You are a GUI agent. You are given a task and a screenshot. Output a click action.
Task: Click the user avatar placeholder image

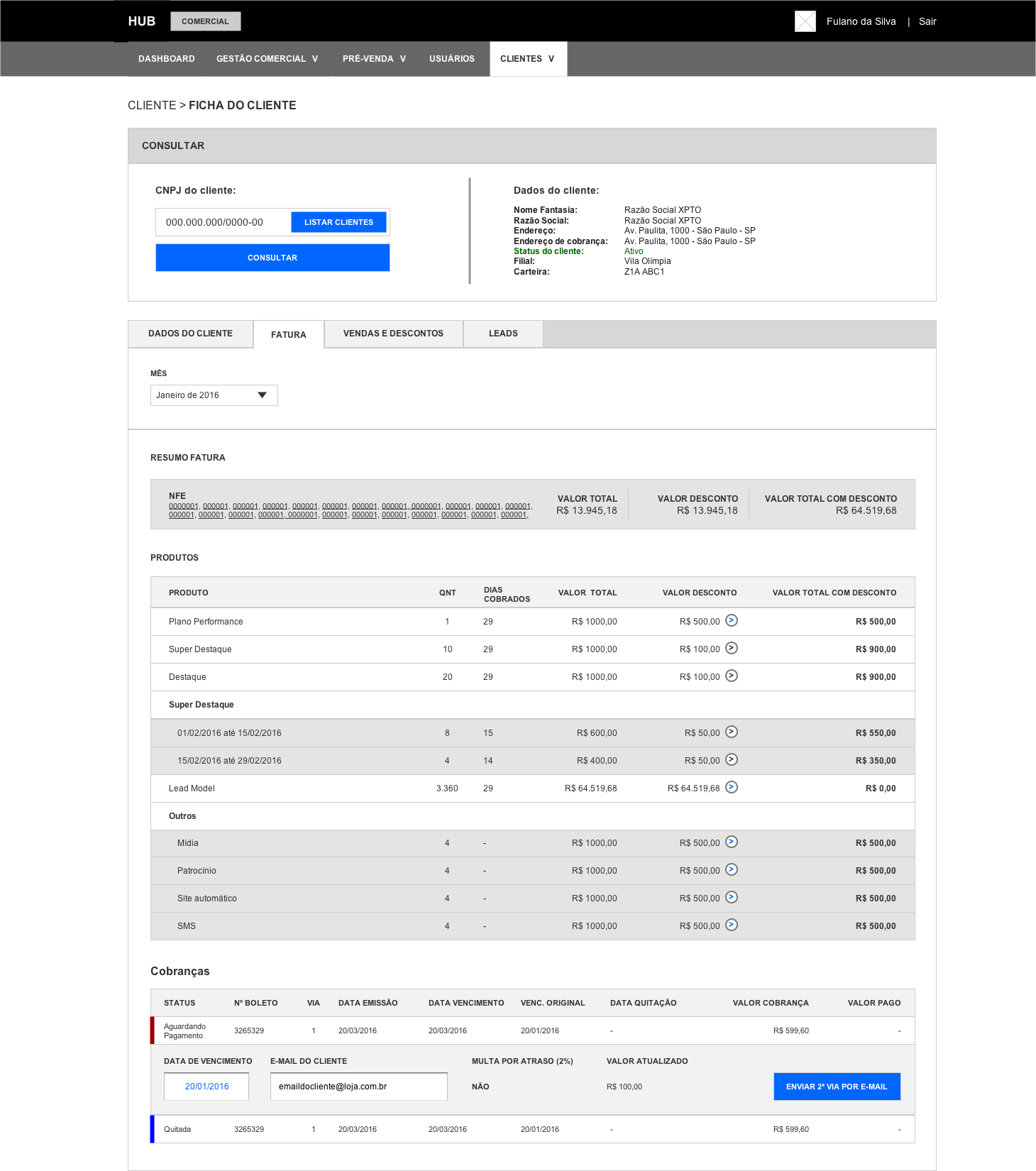pyautogui.click(x=805, y=21)
